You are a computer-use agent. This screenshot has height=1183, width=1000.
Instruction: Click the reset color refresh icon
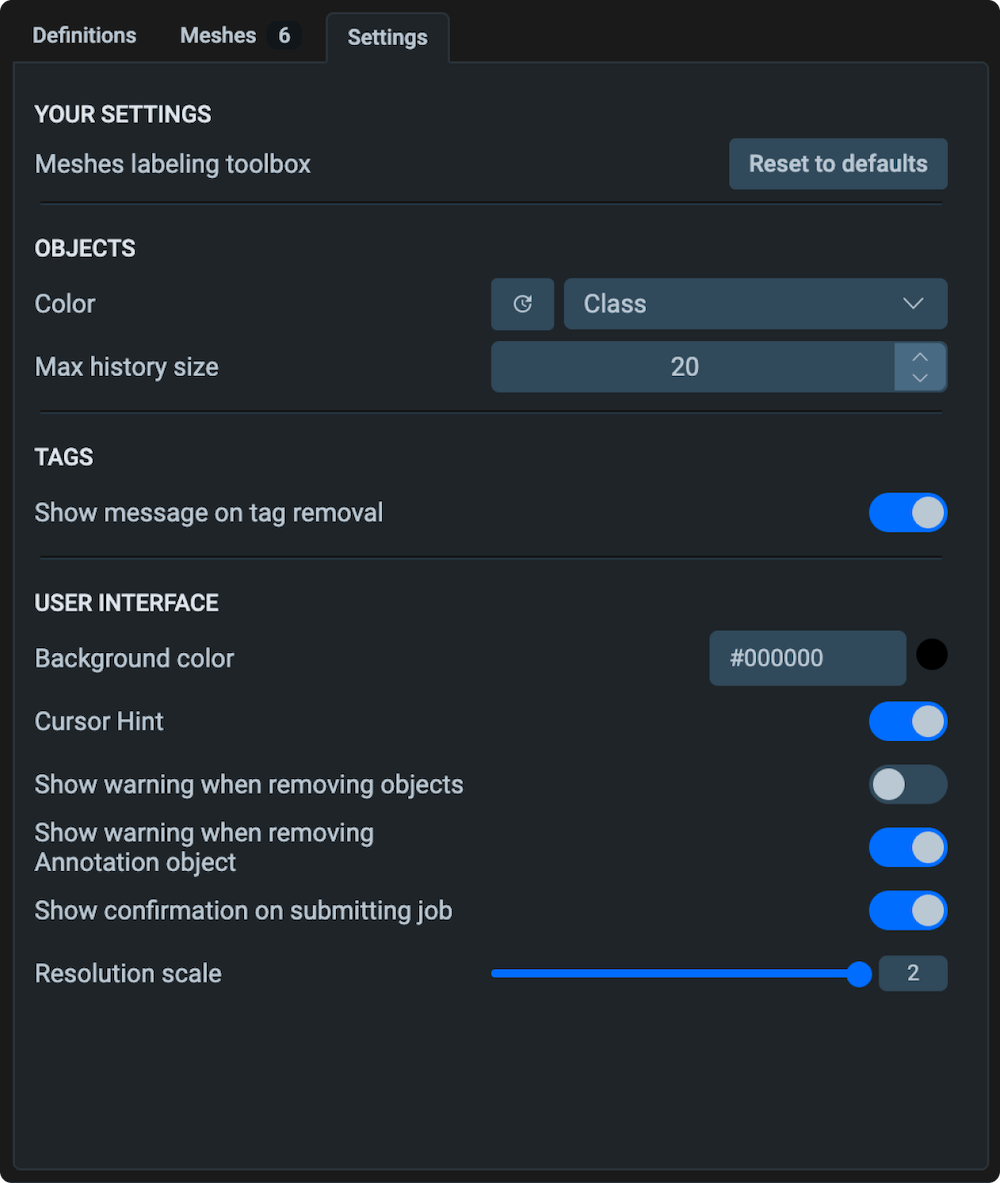(522, 304)
